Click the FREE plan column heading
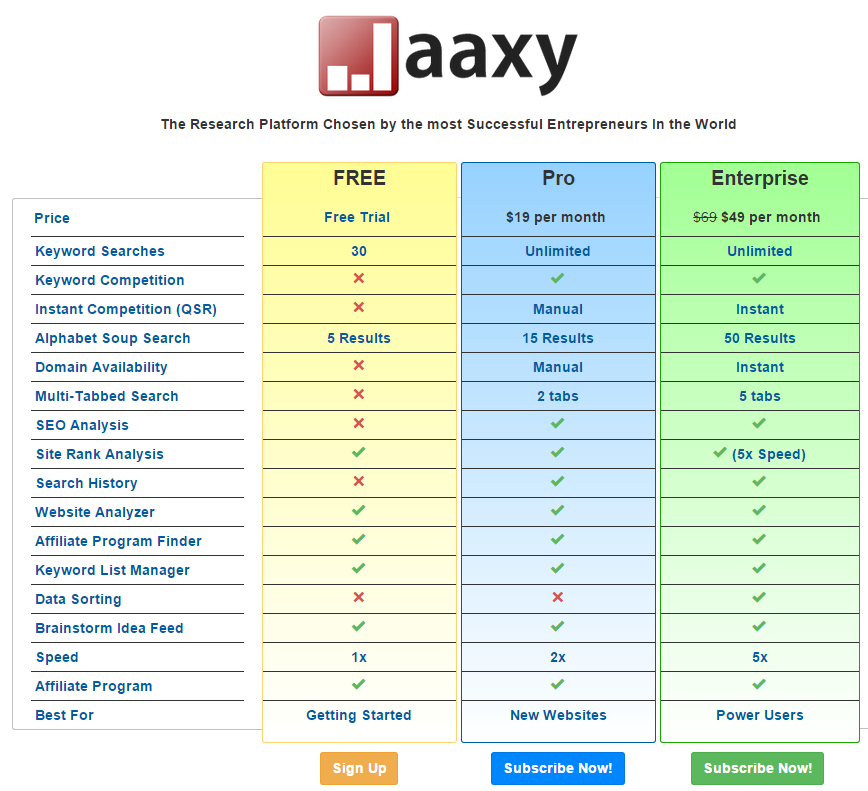 pyautogui.click(x=359, y=178)
